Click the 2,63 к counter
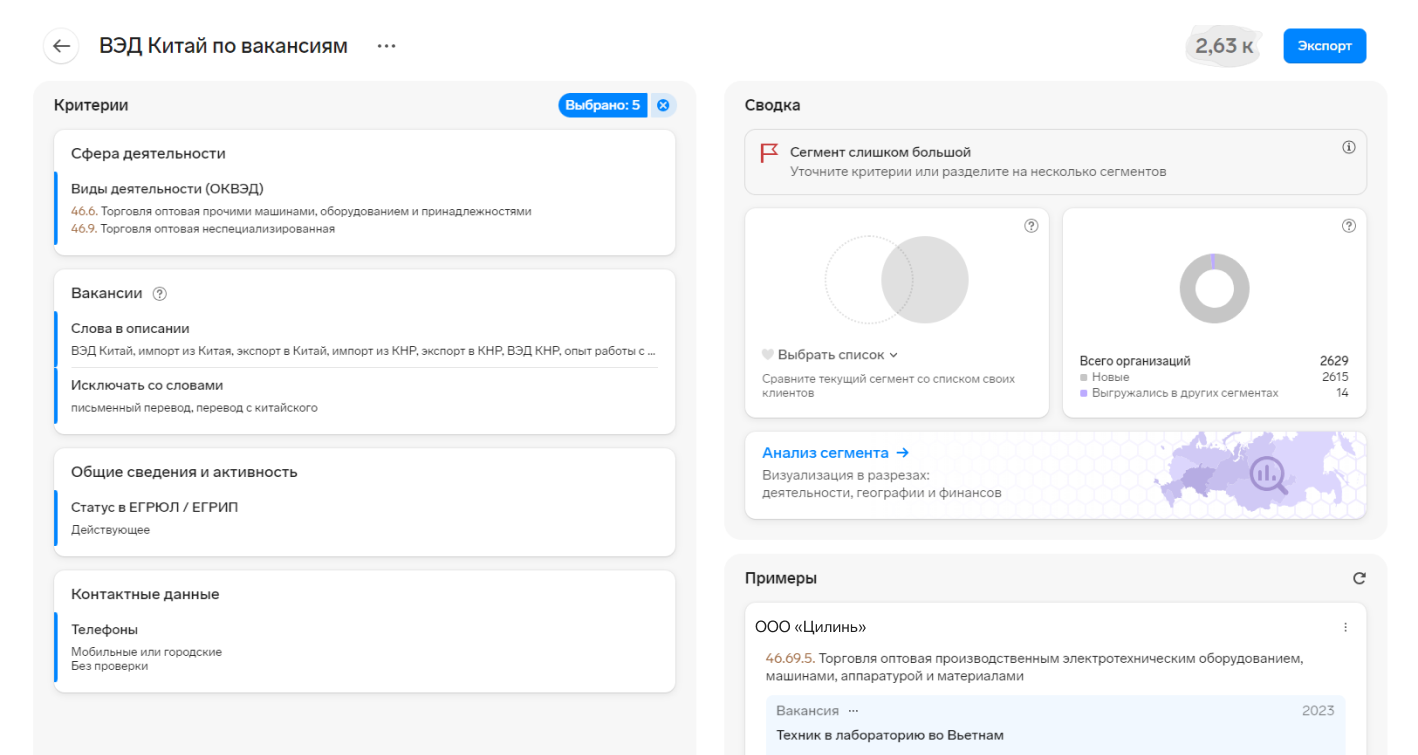Screen dimensions: 1418x755 pyautogui.click(x=1224, y=46)
